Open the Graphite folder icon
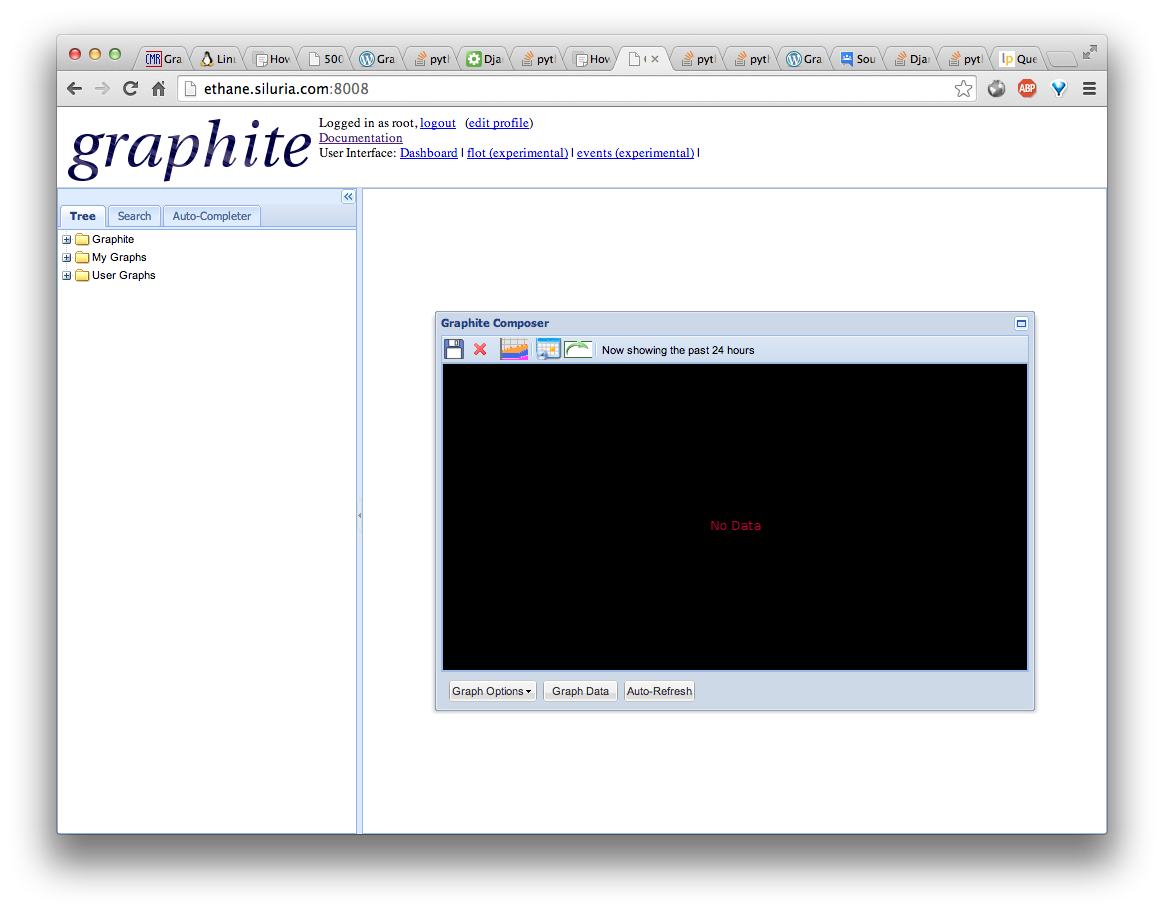This screenshot has height=913, width=1164. [x=82, y=239]
